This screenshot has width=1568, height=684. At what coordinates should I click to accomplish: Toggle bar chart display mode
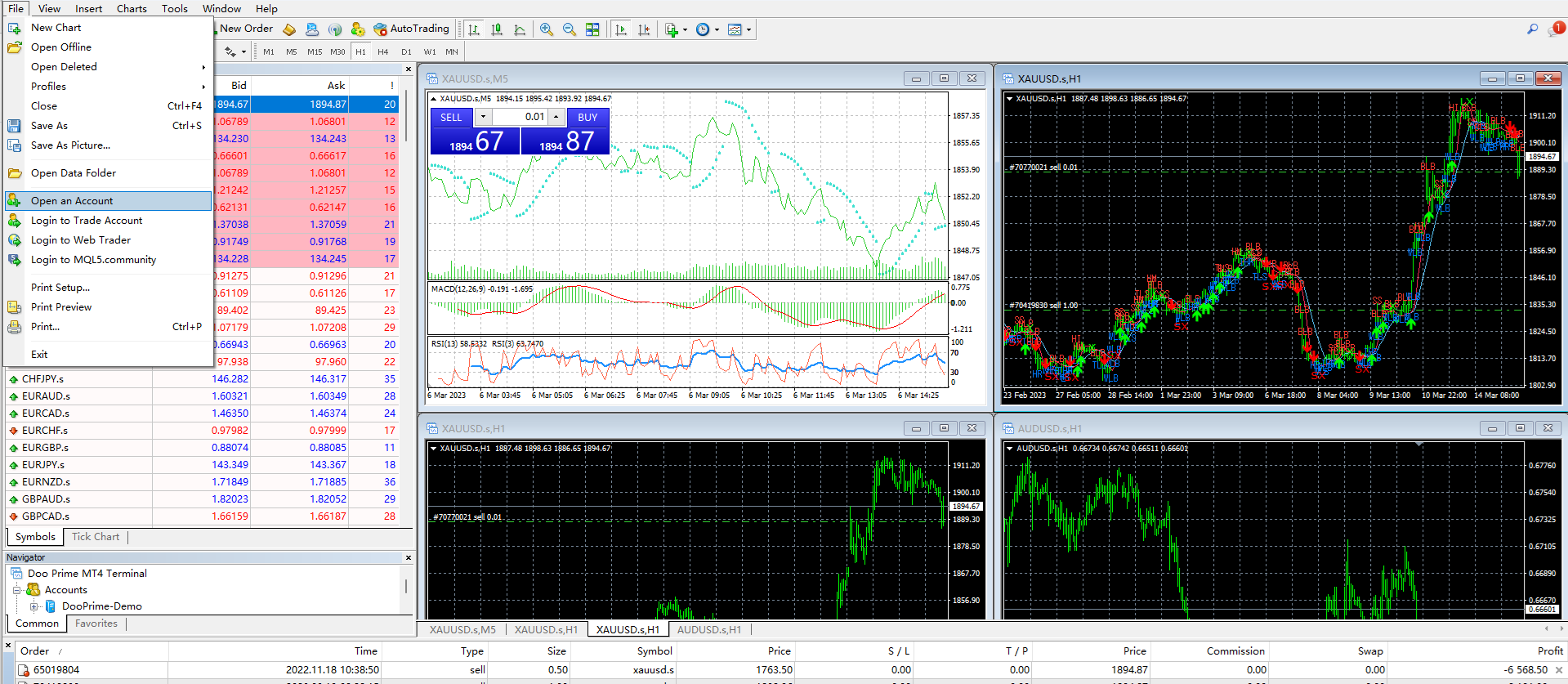coord(474,29)
